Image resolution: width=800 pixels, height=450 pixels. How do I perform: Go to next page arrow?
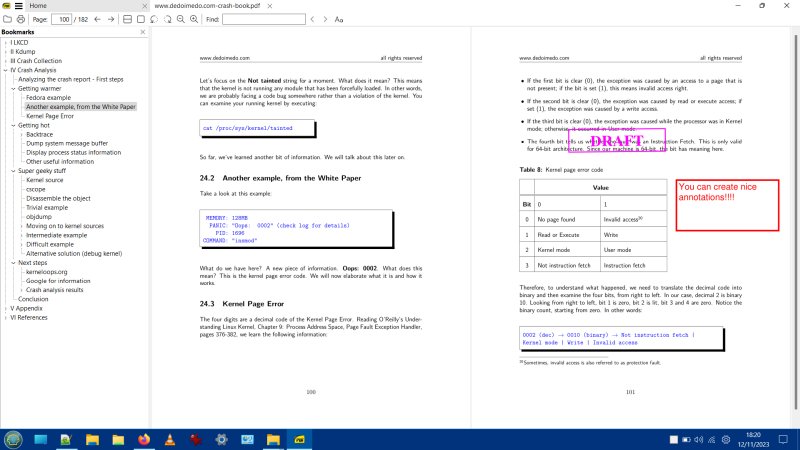point(111,19)
